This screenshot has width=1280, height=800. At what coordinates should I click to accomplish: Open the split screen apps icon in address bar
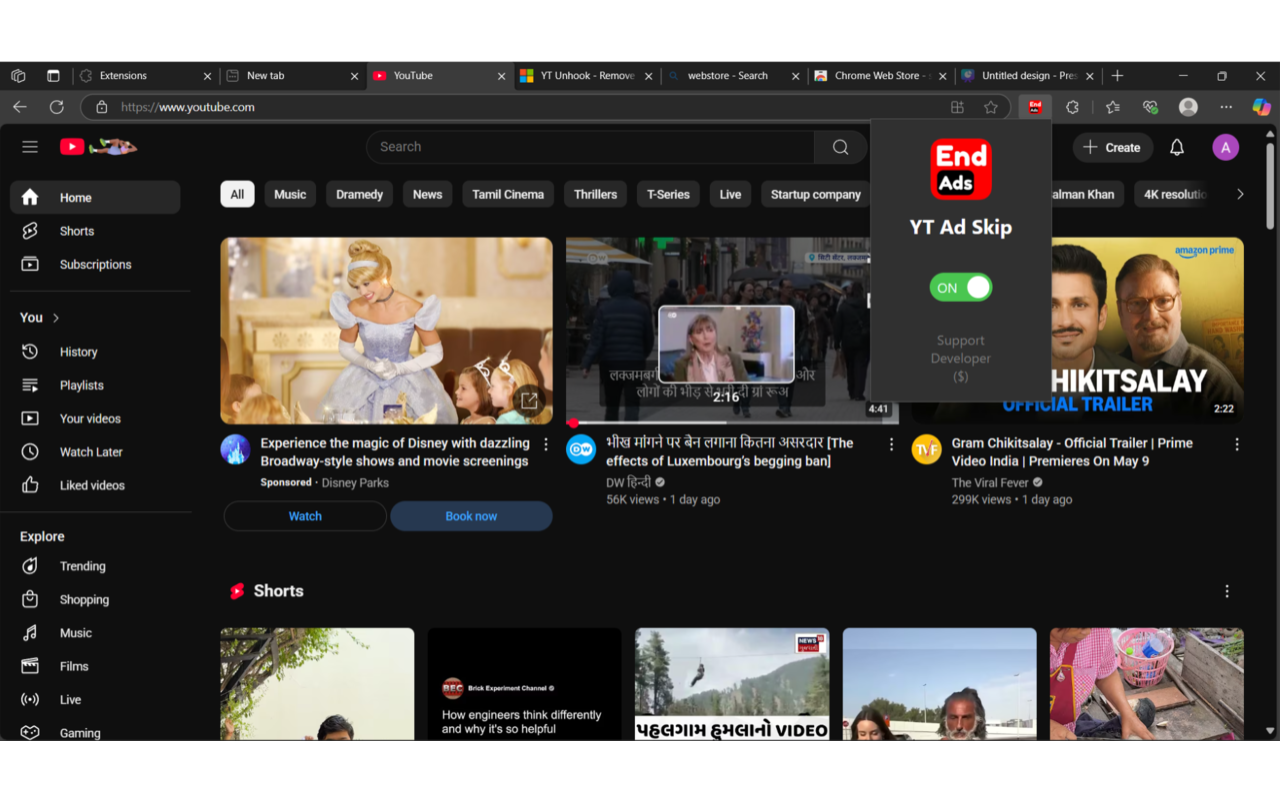[x=957, y=107]
